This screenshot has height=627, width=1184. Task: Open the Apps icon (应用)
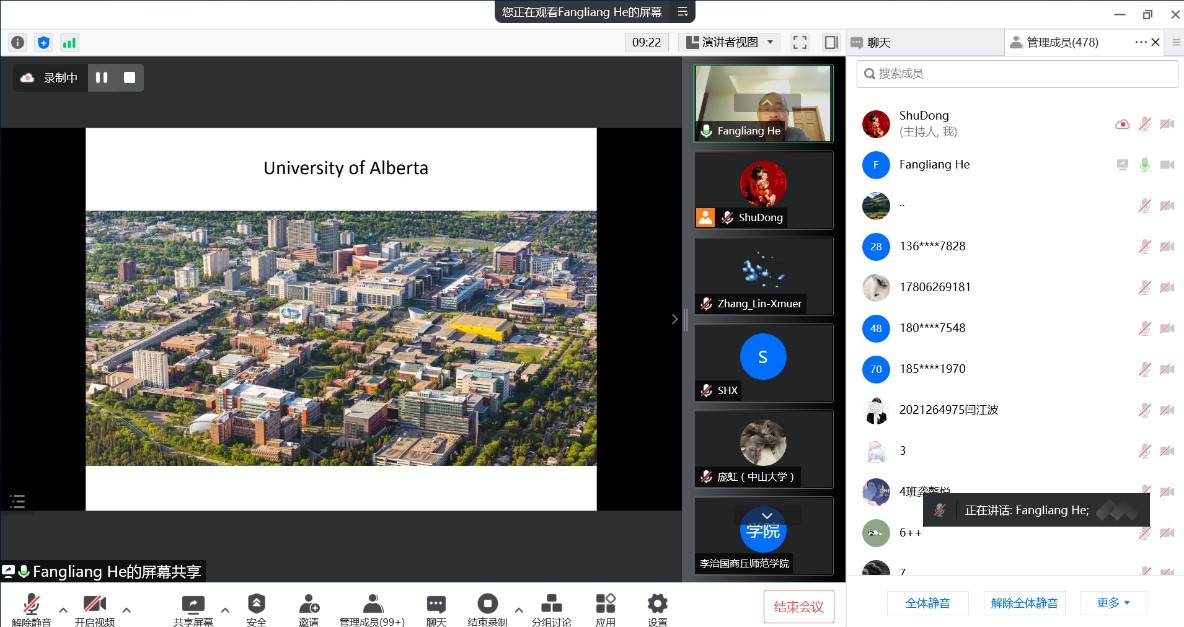pos(605,608)
